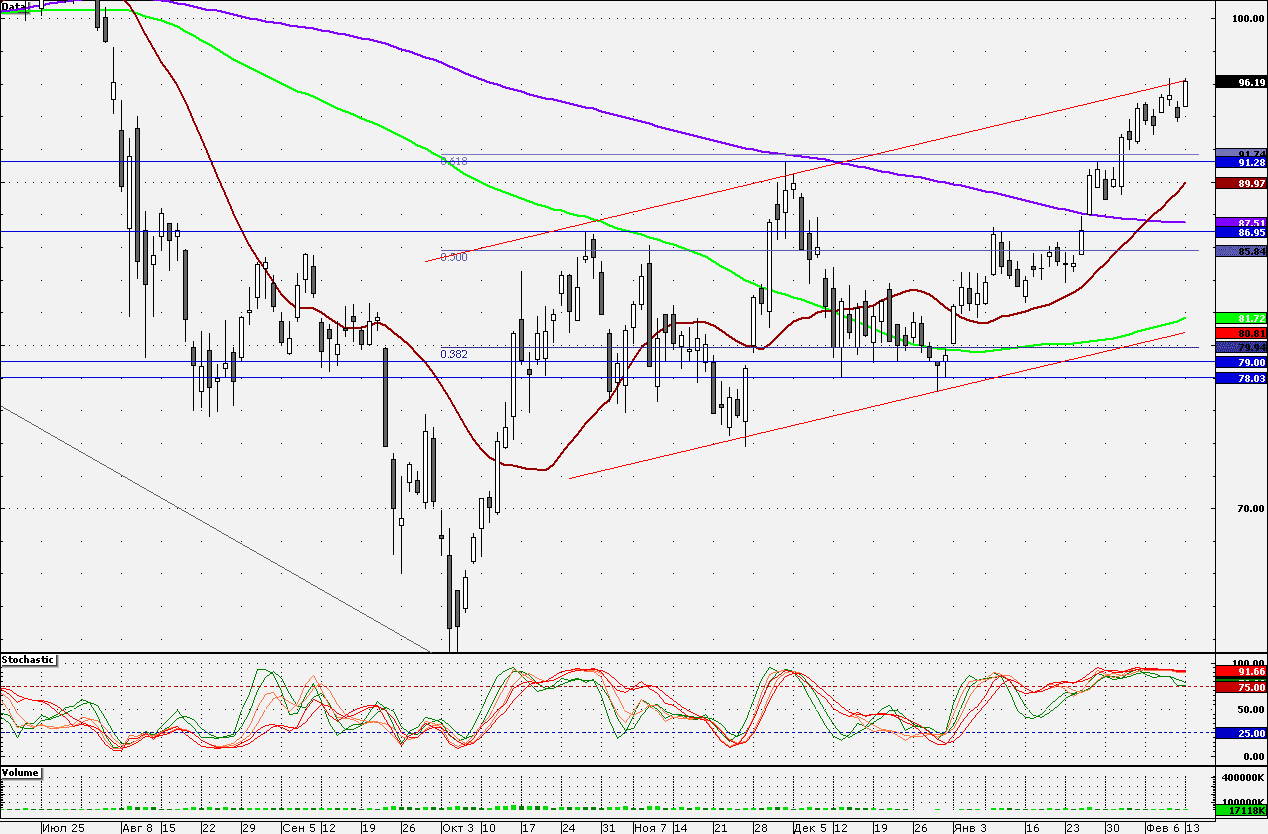This screenshot has width=1268, height=834.
Task: Select the blue 91.28 price level tag
Action: tap(1239, 162)
